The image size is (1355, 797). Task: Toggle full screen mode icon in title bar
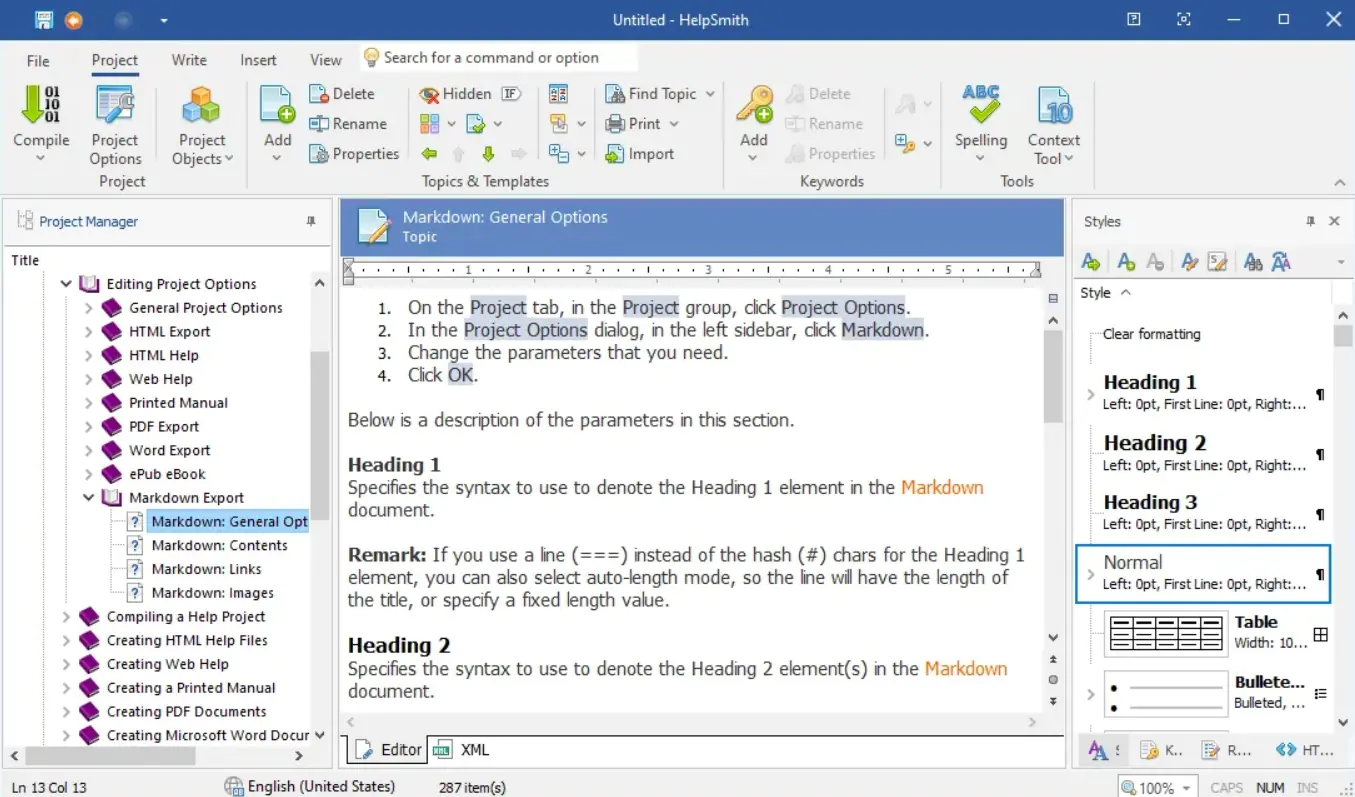pos(1184,19)
